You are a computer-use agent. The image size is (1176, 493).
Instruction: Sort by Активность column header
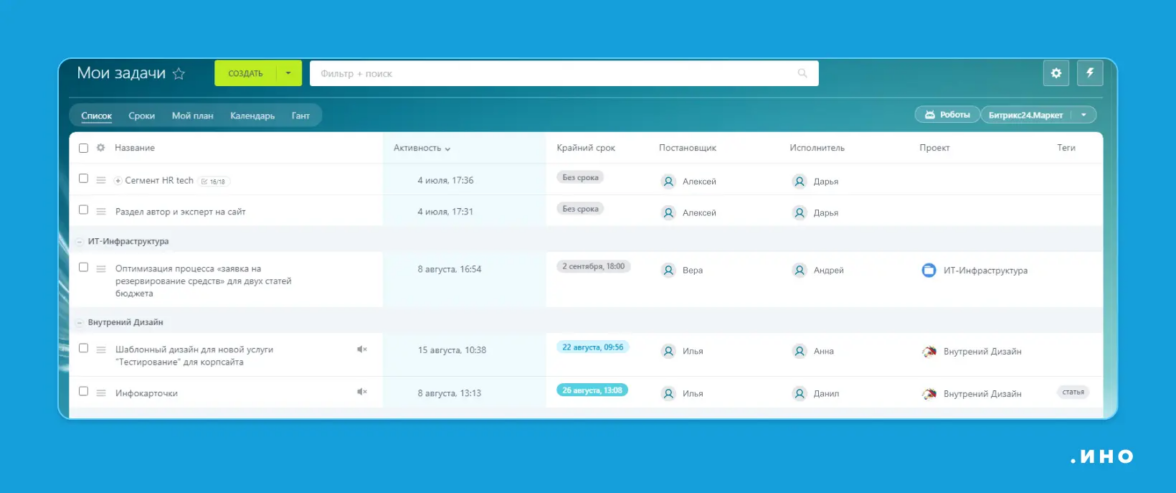pyautogui.click(x=422, y=148)
